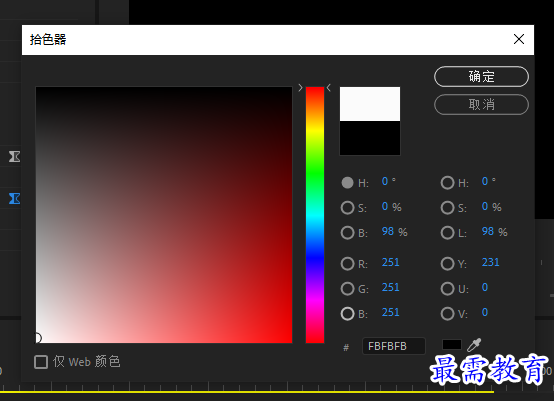This screenshot has width=554, height=401.
Task: Select the L lightness radio button
Action: pos(447,233)
